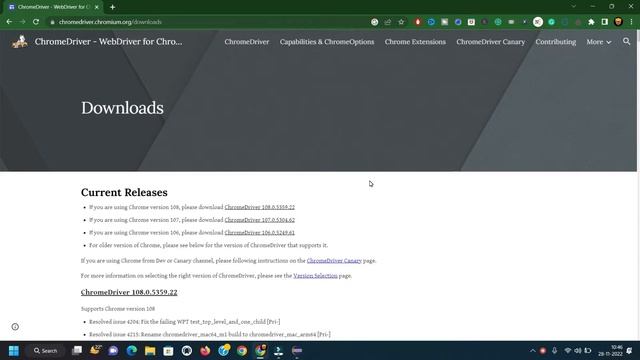
Task: Click the Current Releases heading
Action: click(x=124, y=192)
